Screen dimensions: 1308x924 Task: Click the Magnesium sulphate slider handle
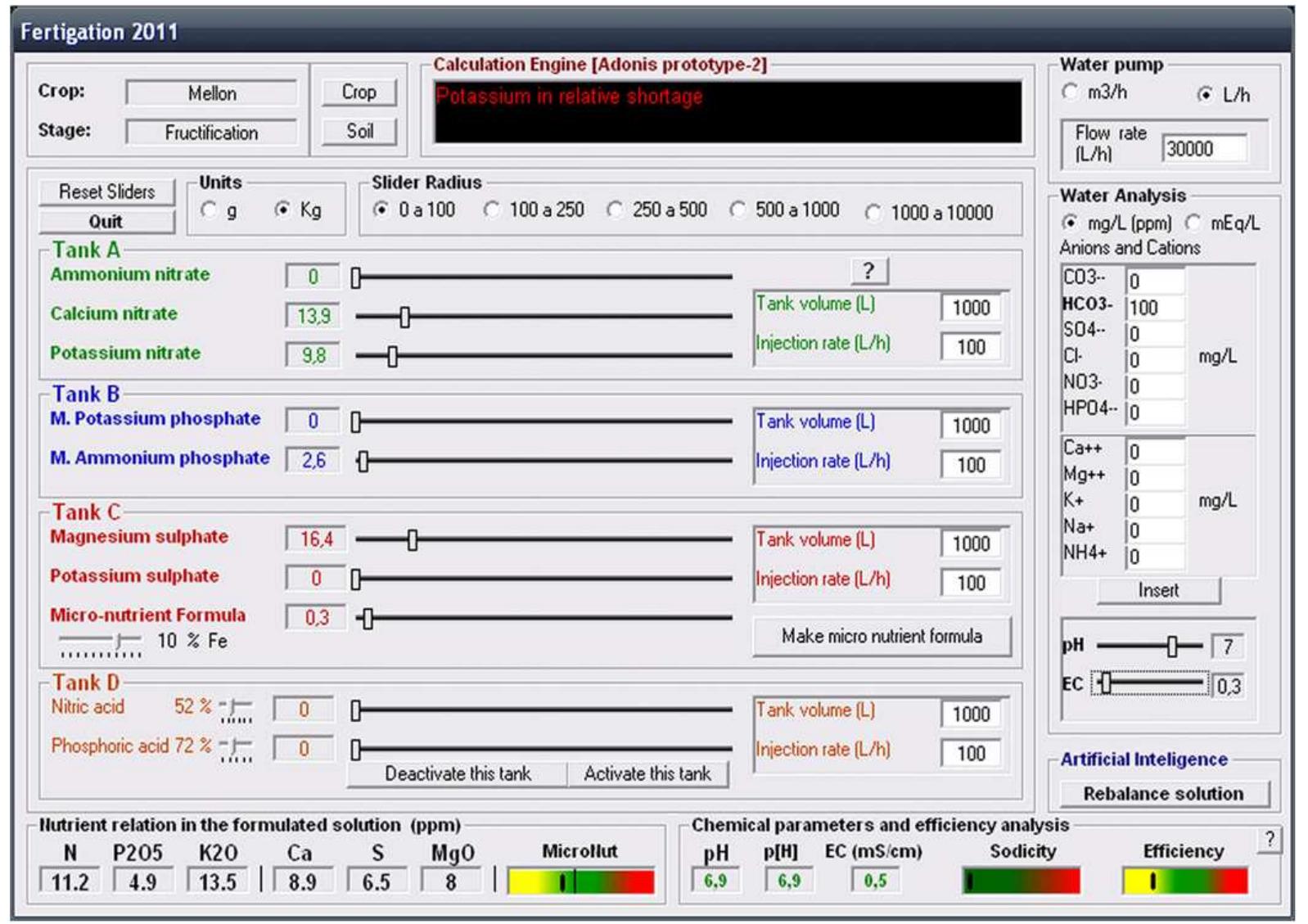tap(413, 539)
